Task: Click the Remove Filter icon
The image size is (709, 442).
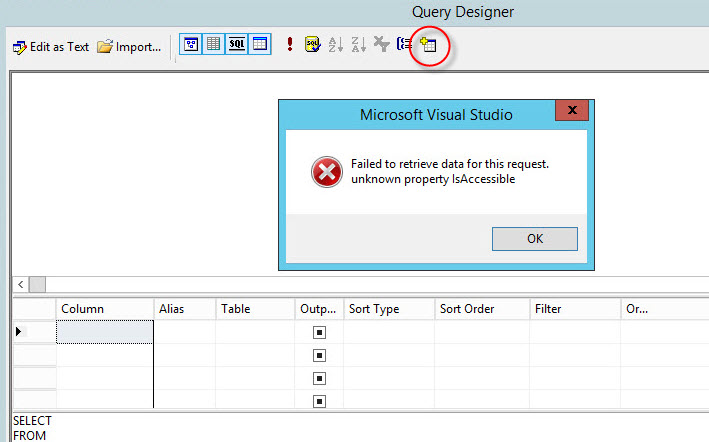Action: click(x=381, y=45)
